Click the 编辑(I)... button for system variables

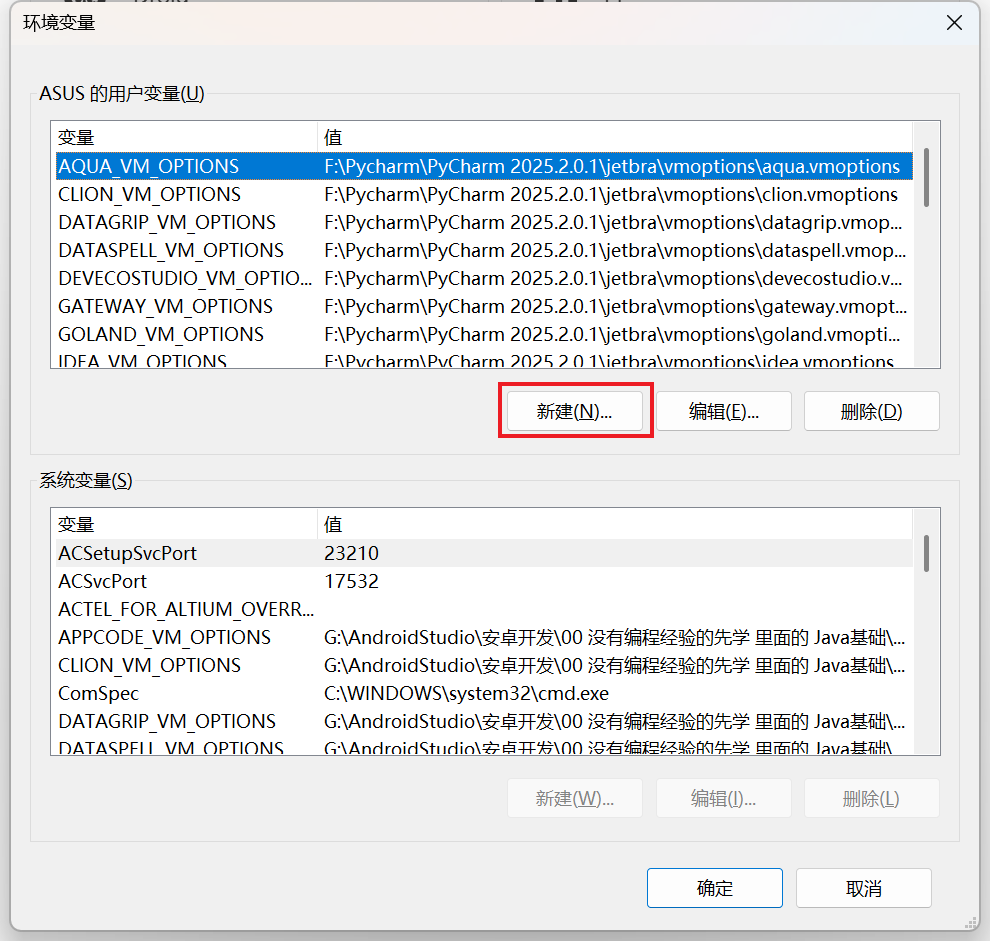tap(724, 798)
